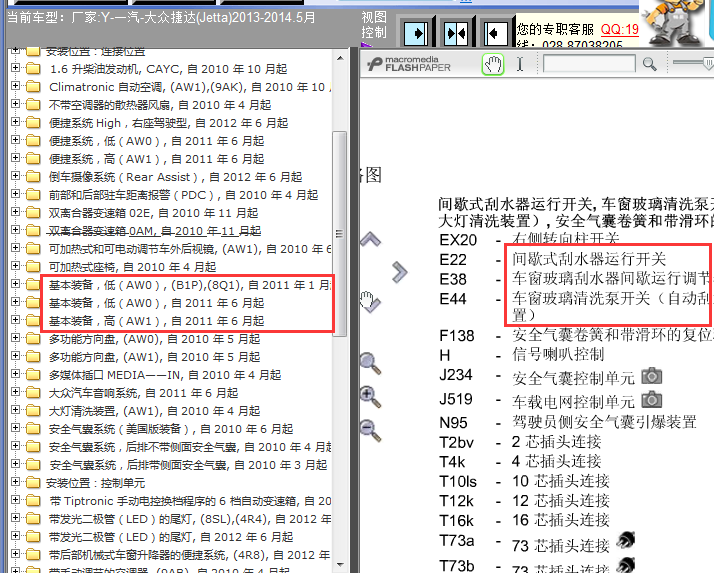The width and height of the screenshot is (714, 573).
Task: Click into the FlashPaper search text field
Action: click(589, 64)
